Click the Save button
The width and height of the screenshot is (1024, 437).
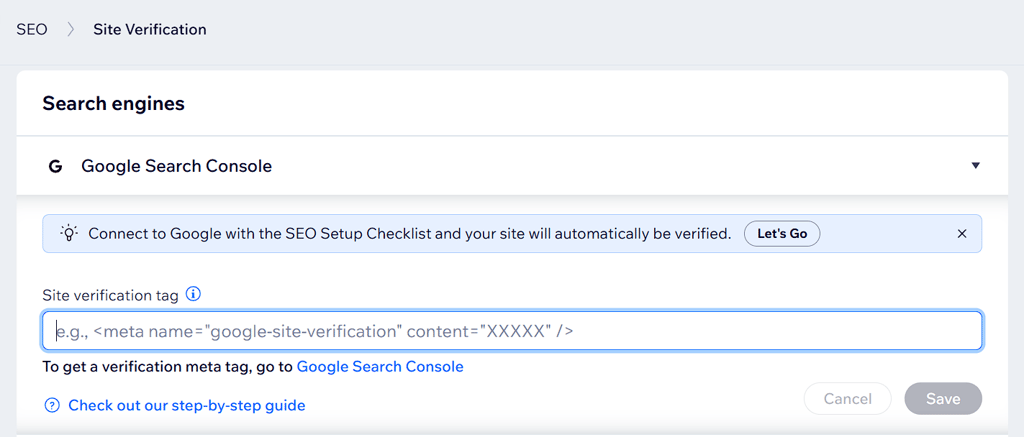pos(943,398)
